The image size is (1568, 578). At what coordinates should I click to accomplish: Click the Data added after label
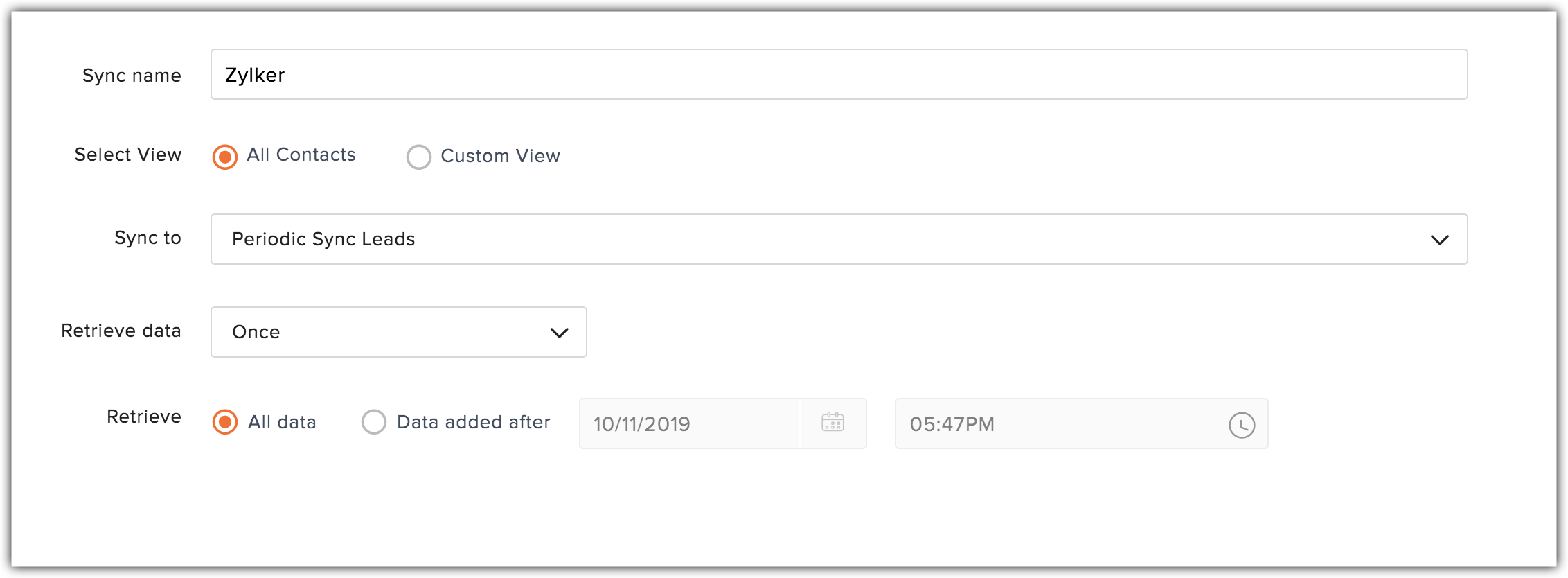[474, 422]
